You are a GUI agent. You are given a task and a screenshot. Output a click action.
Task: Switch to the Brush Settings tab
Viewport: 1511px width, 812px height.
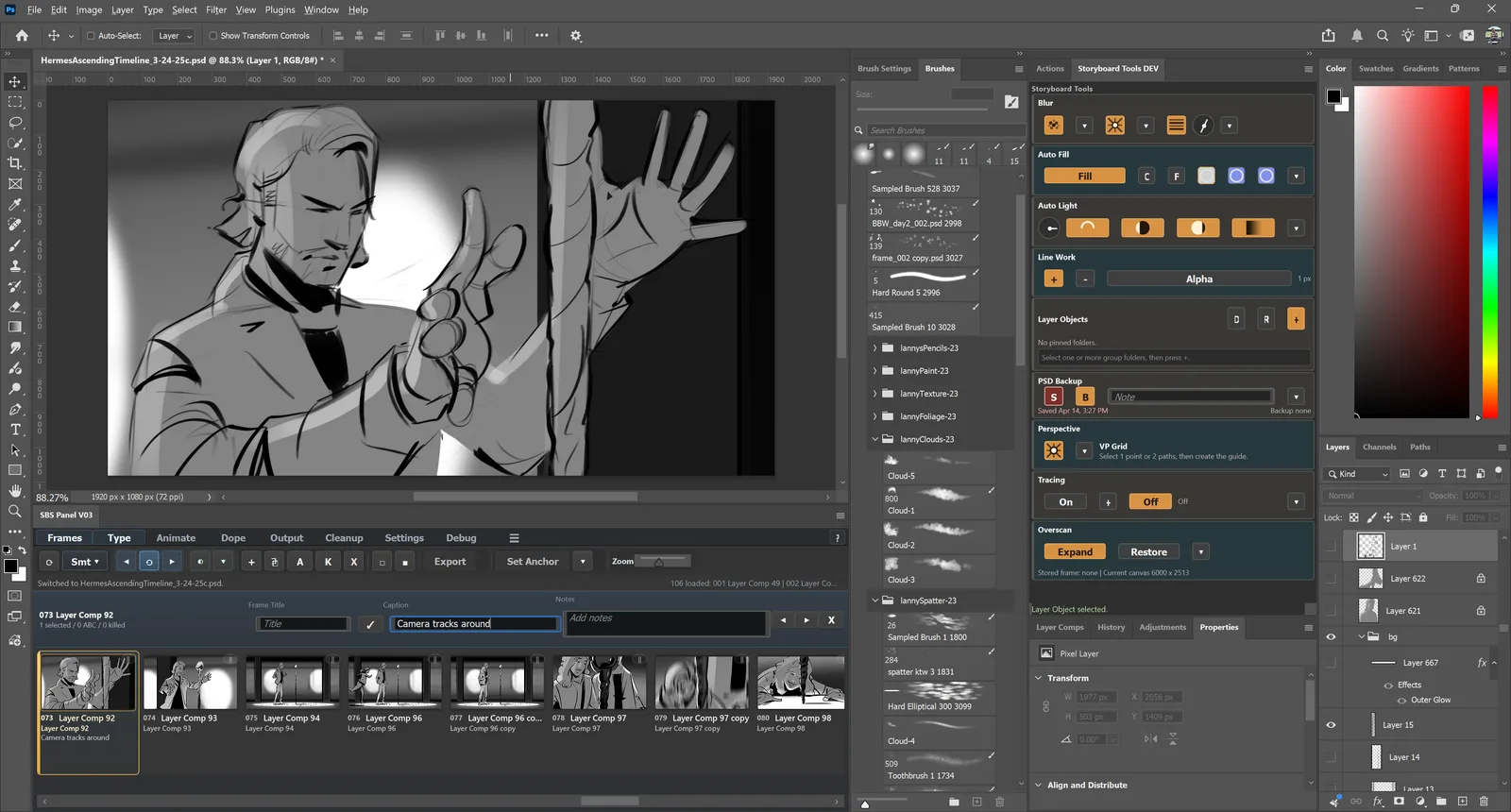pyautogui.click(x=884, y=69)
